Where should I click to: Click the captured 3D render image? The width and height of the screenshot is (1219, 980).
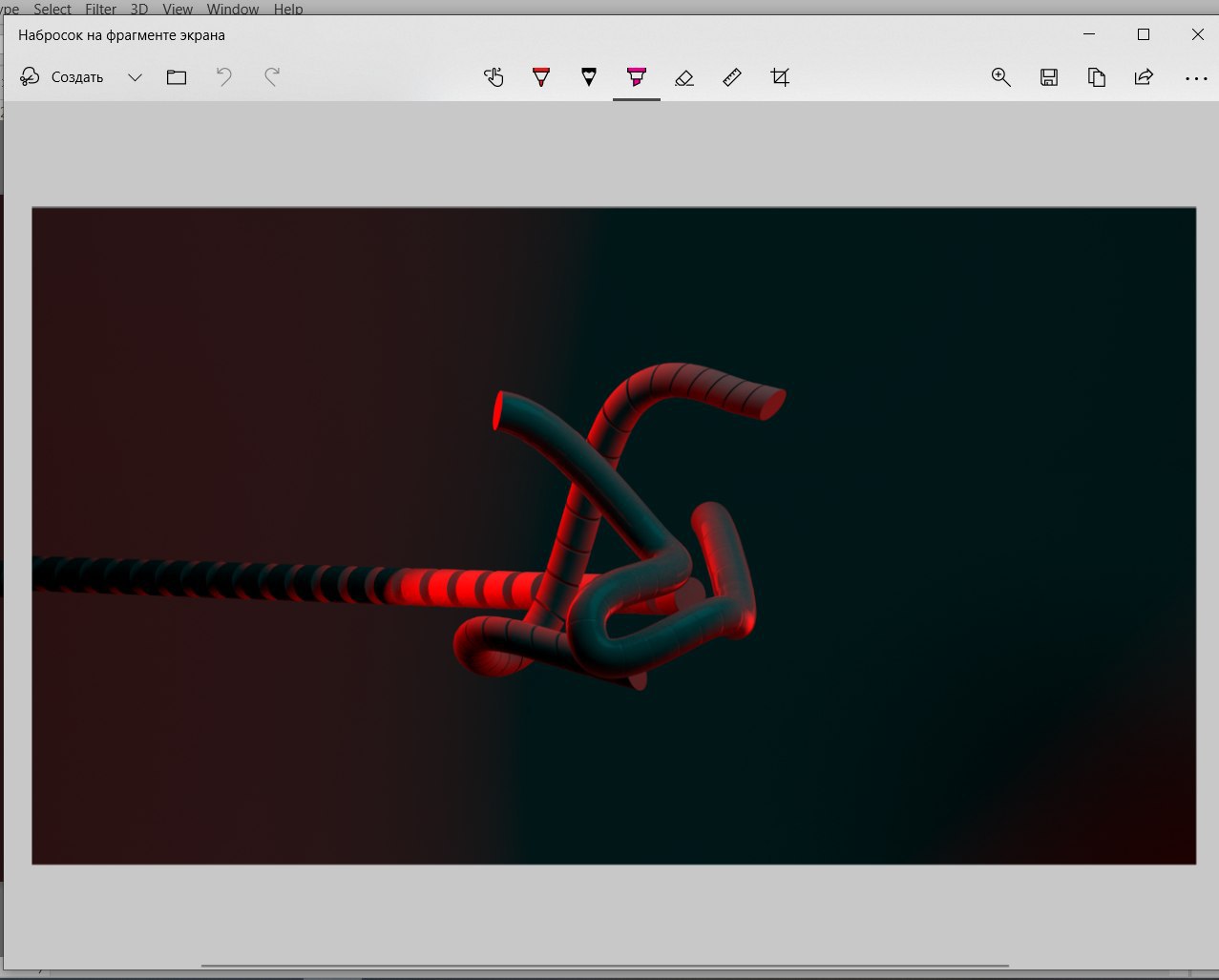614,535
